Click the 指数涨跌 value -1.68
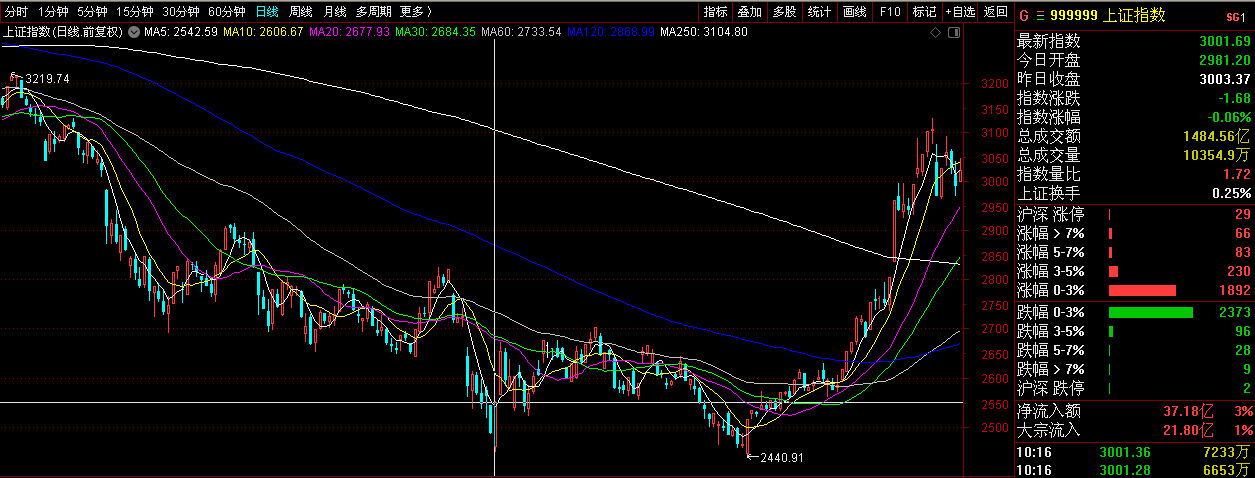The image size is (1255, 478). click(x=1234, y=98)
